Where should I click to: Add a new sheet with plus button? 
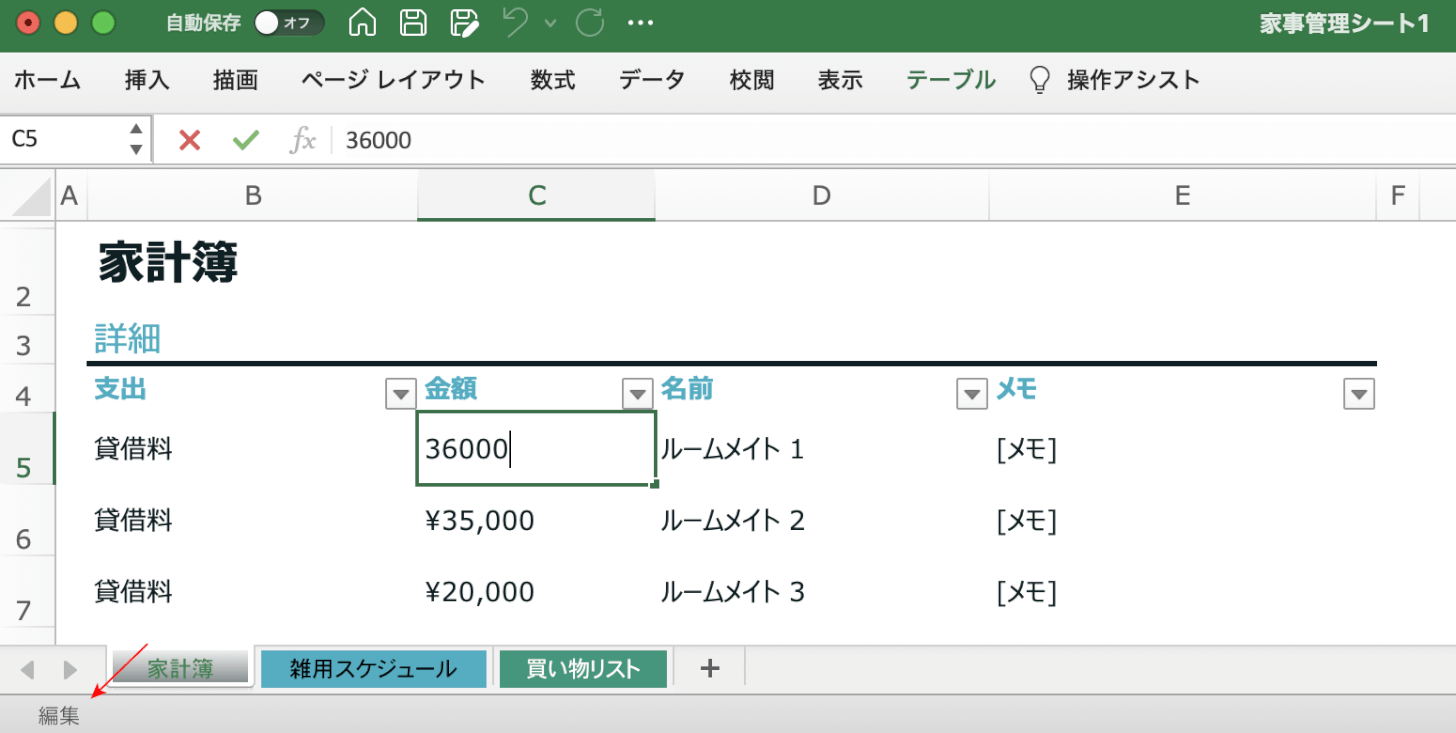point(710,669)
